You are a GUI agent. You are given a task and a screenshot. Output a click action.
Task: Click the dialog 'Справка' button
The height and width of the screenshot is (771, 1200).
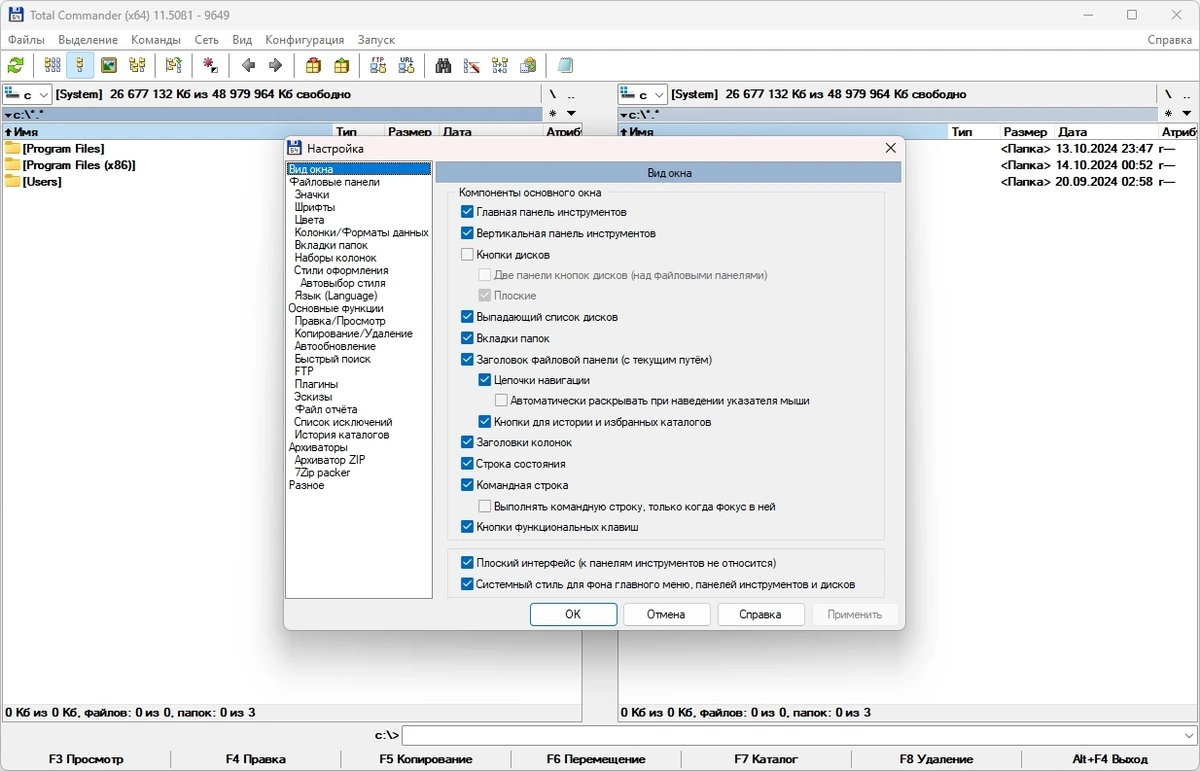[760, 614]
